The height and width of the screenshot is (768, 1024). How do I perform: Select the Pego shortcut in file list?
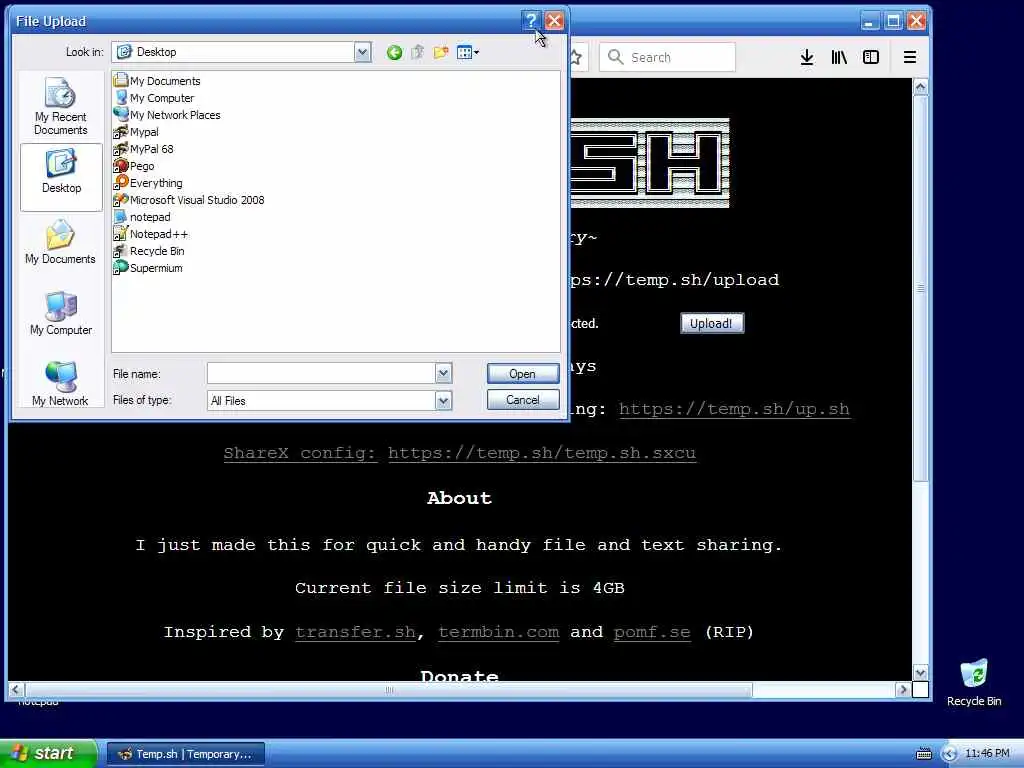click(135, 166)
